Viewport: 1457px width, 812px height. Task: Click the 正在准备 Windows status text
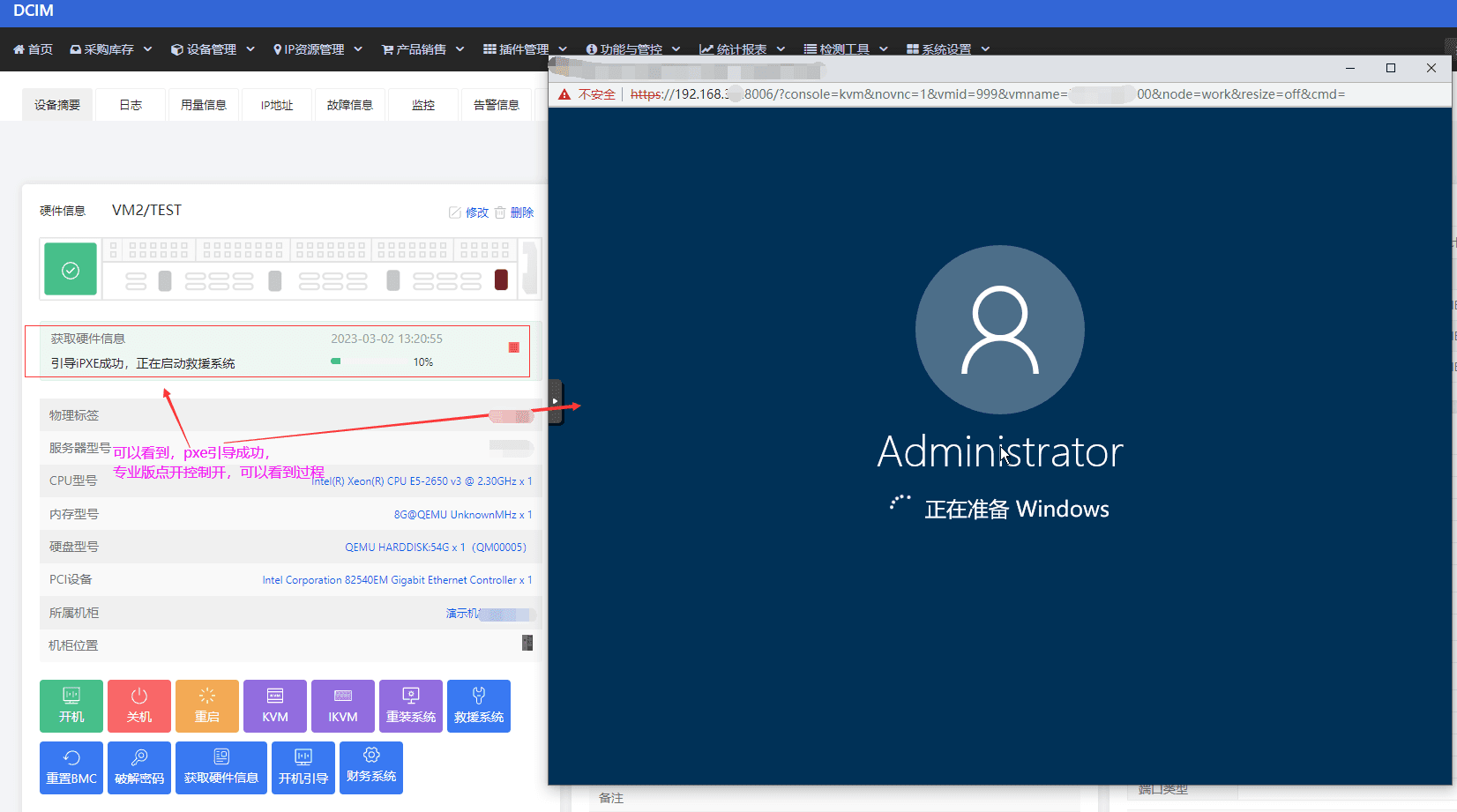pos(1017,509)
